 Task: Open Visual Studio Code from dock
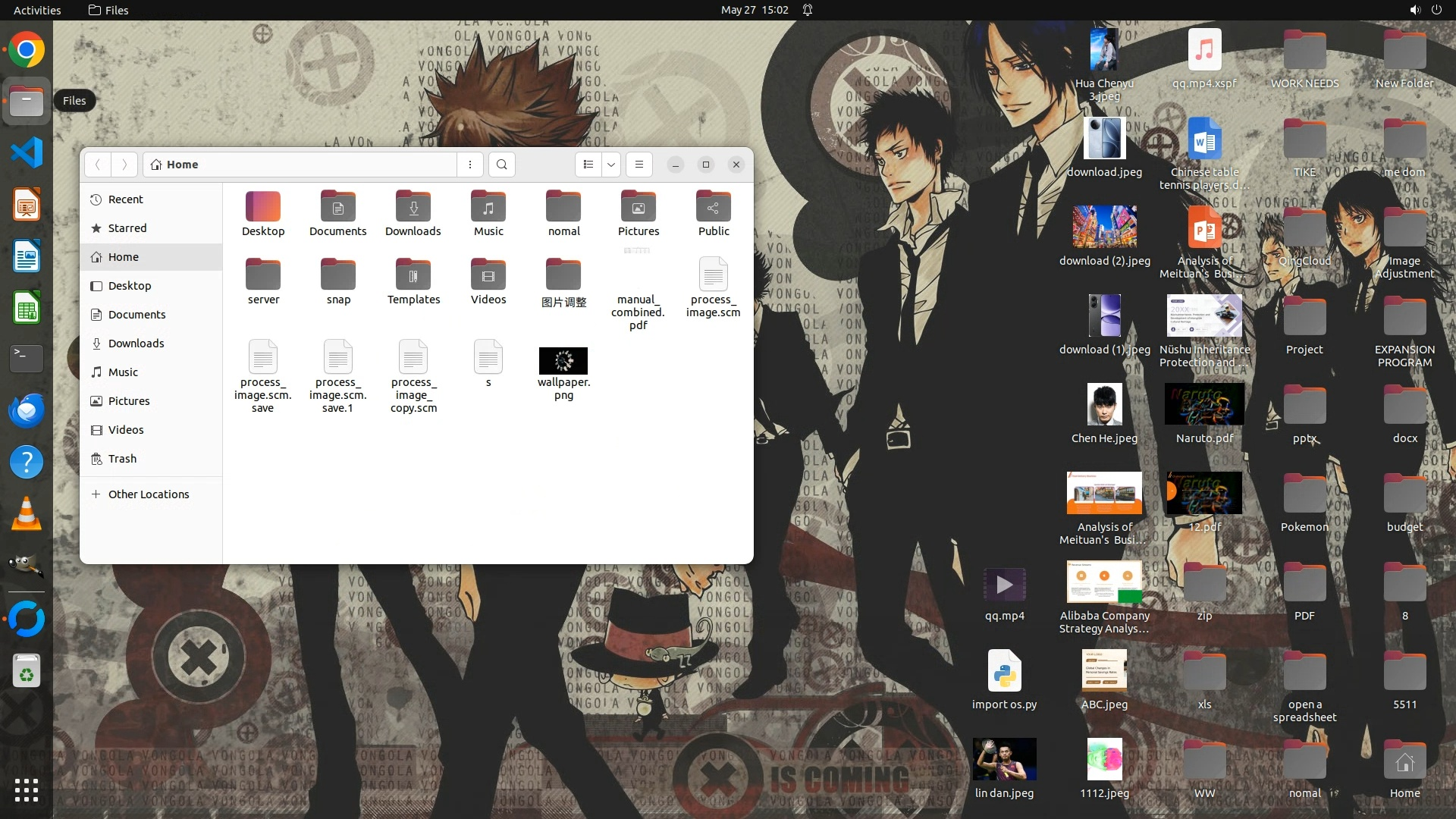(27, 153)
